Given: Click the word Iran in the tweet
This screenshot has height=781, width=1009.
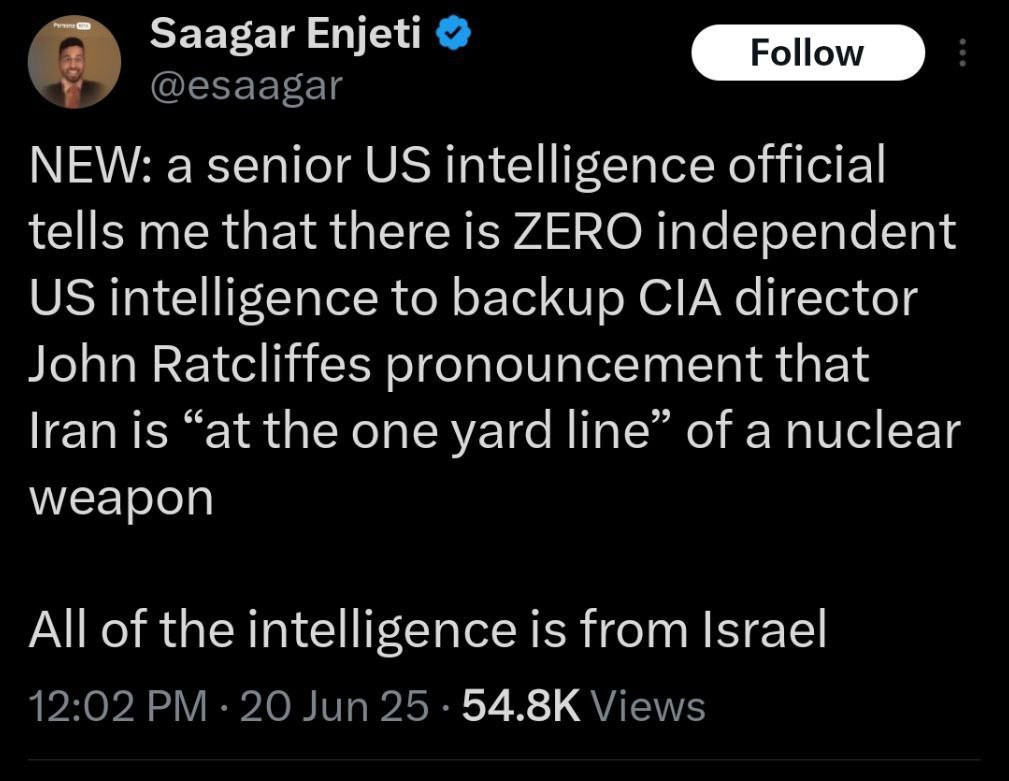Looking at the screenshot, I should click(x=68, y=430).
